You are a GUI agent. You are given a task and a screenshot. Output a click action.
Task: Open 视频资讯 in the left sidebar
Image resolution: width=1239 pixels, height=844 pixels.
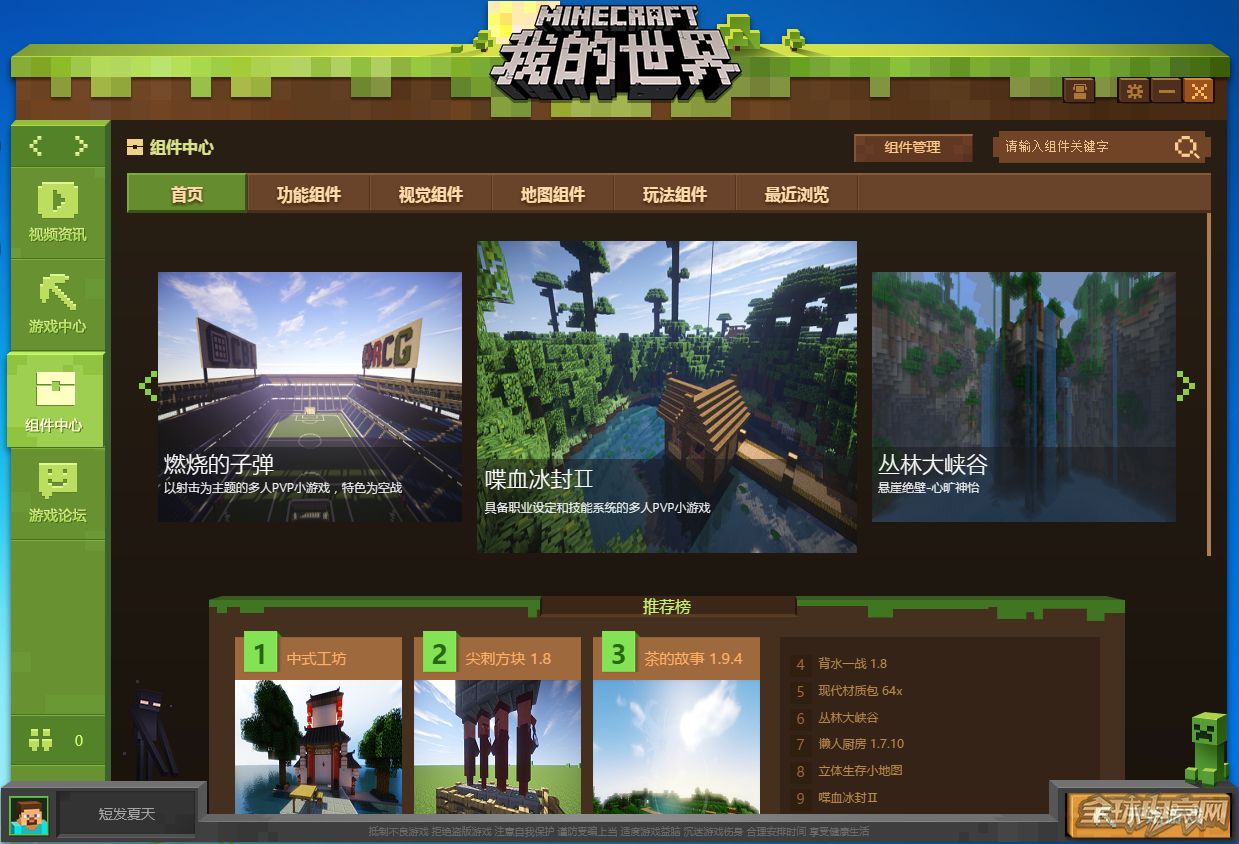tap(58, 213)
